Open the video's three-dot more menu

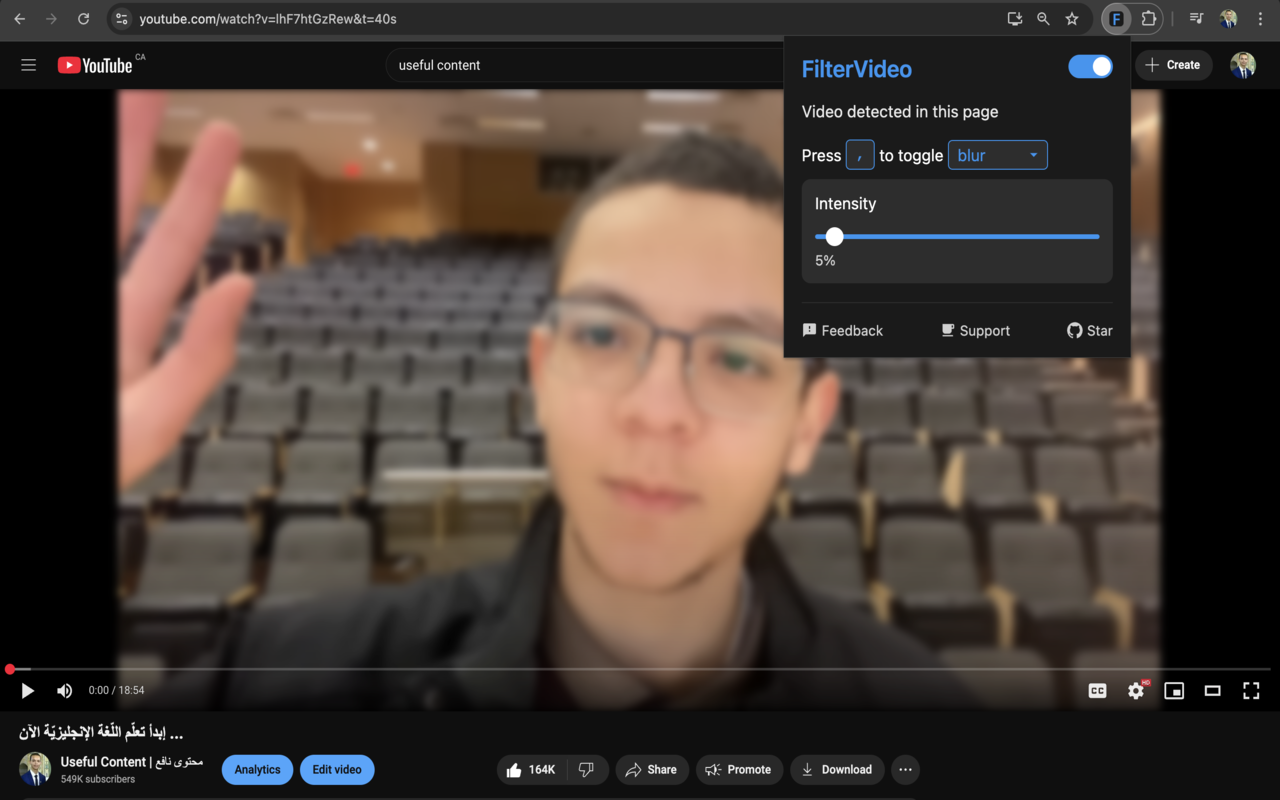pos(905,769)
